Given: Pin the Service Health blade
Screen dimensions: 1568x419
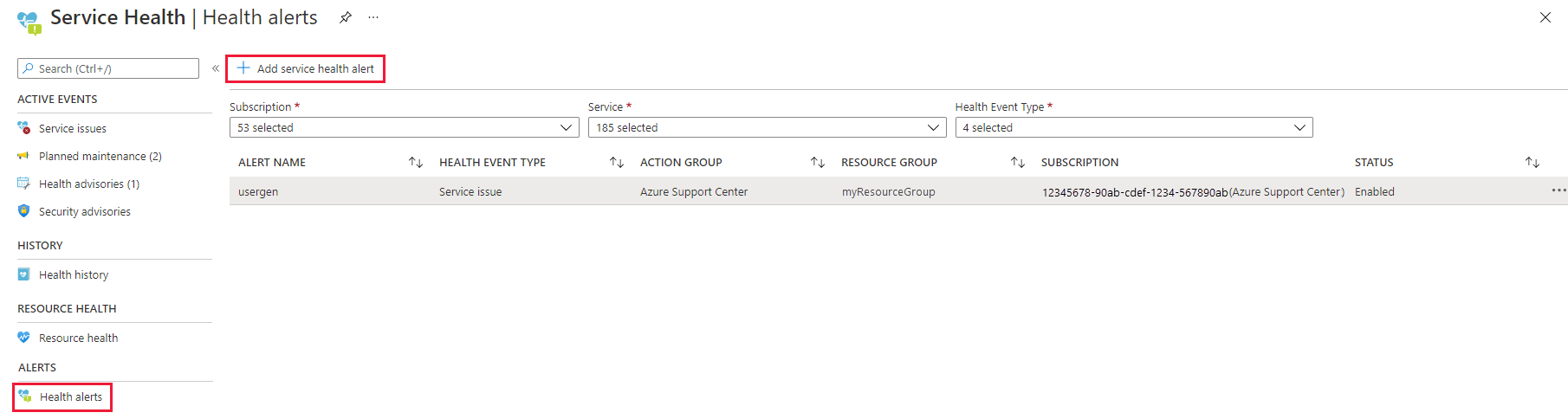Looking at the screenshot, I should pos(346,17).
